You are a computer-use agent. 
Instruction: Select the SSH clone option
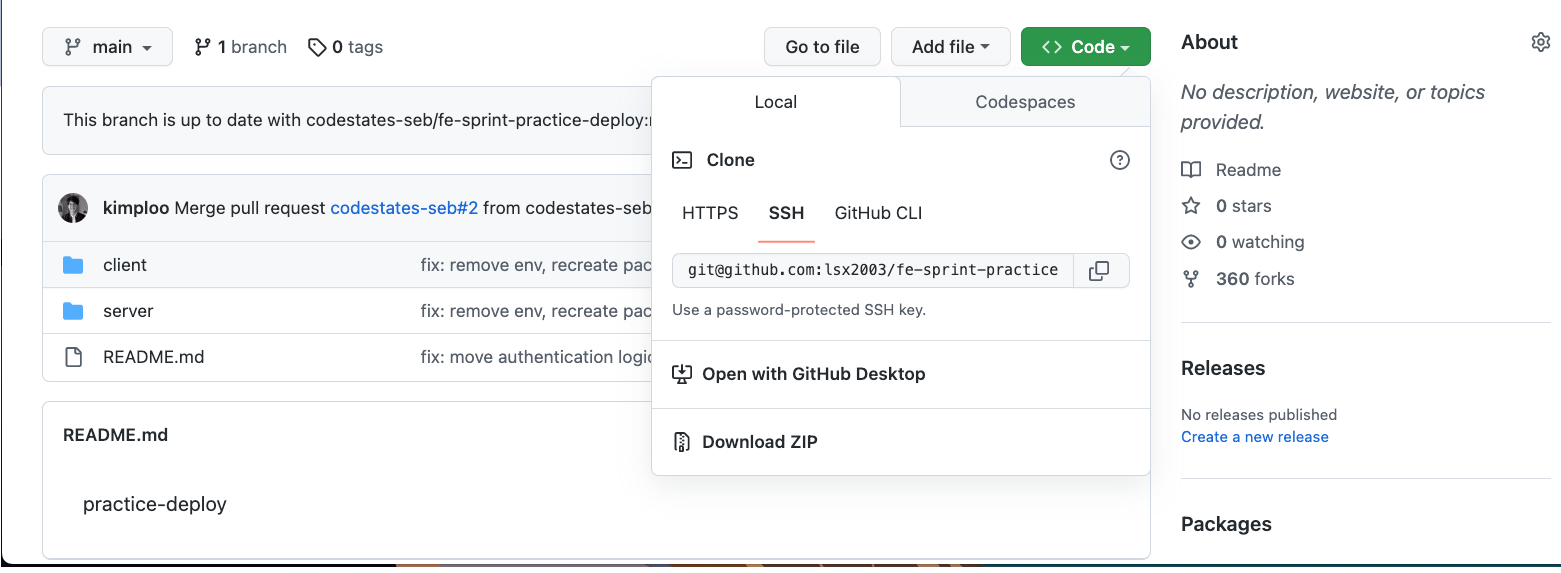(x=786, y=213)
